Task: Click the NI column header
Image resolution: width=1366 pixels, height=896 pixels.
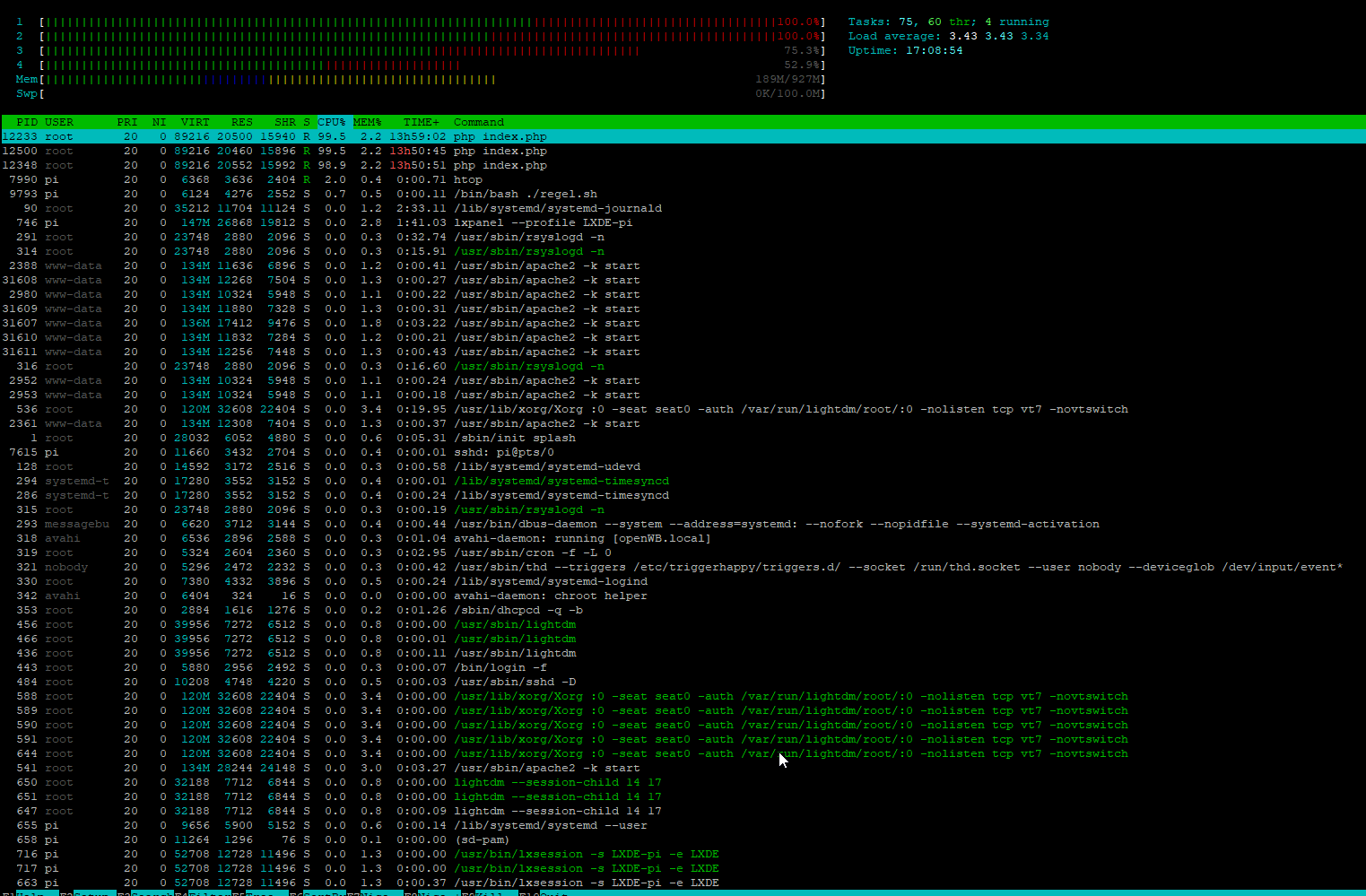Action: click(x=159, y=122)
